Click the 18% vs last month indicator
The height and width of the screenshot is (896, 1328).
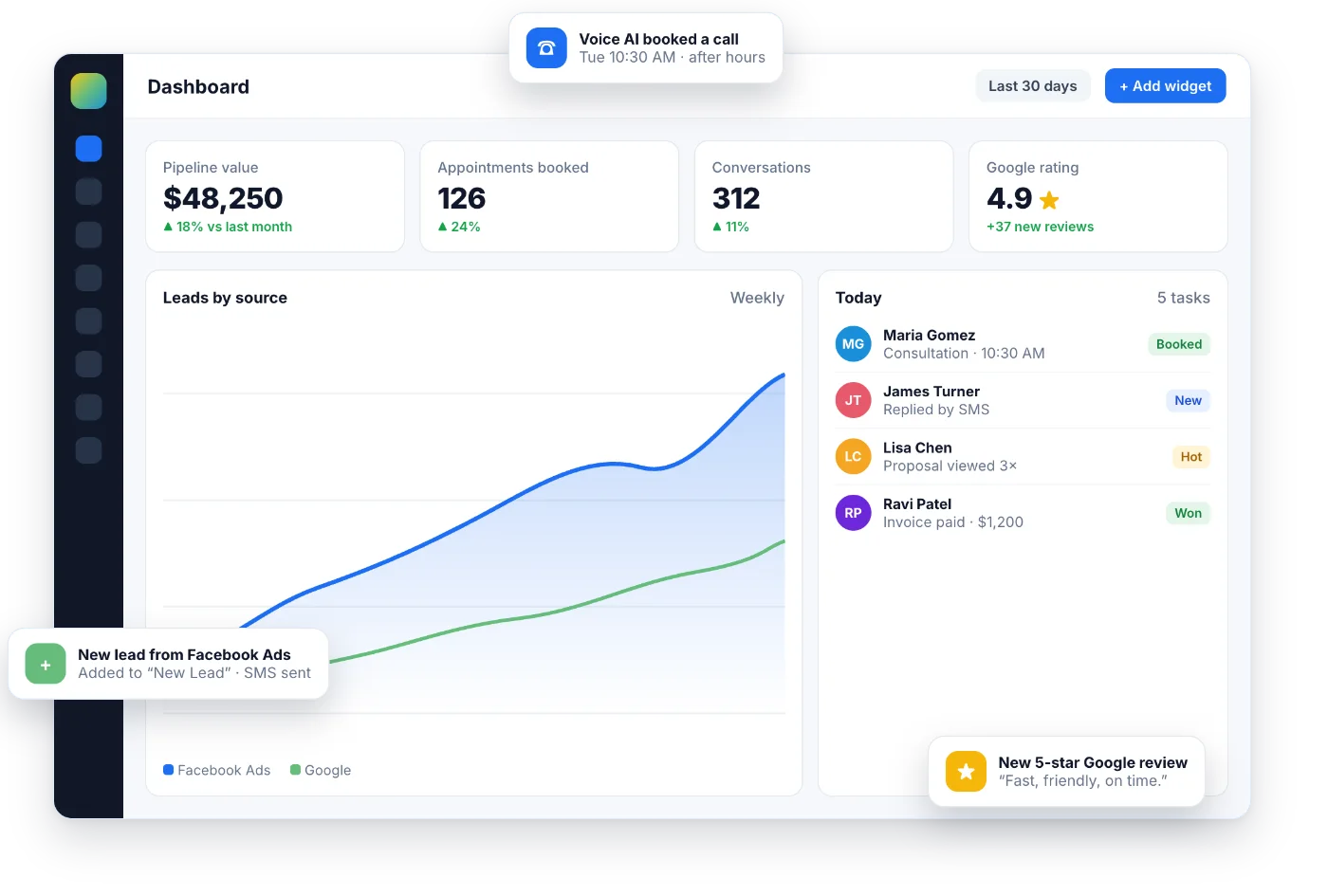[228, 227]
